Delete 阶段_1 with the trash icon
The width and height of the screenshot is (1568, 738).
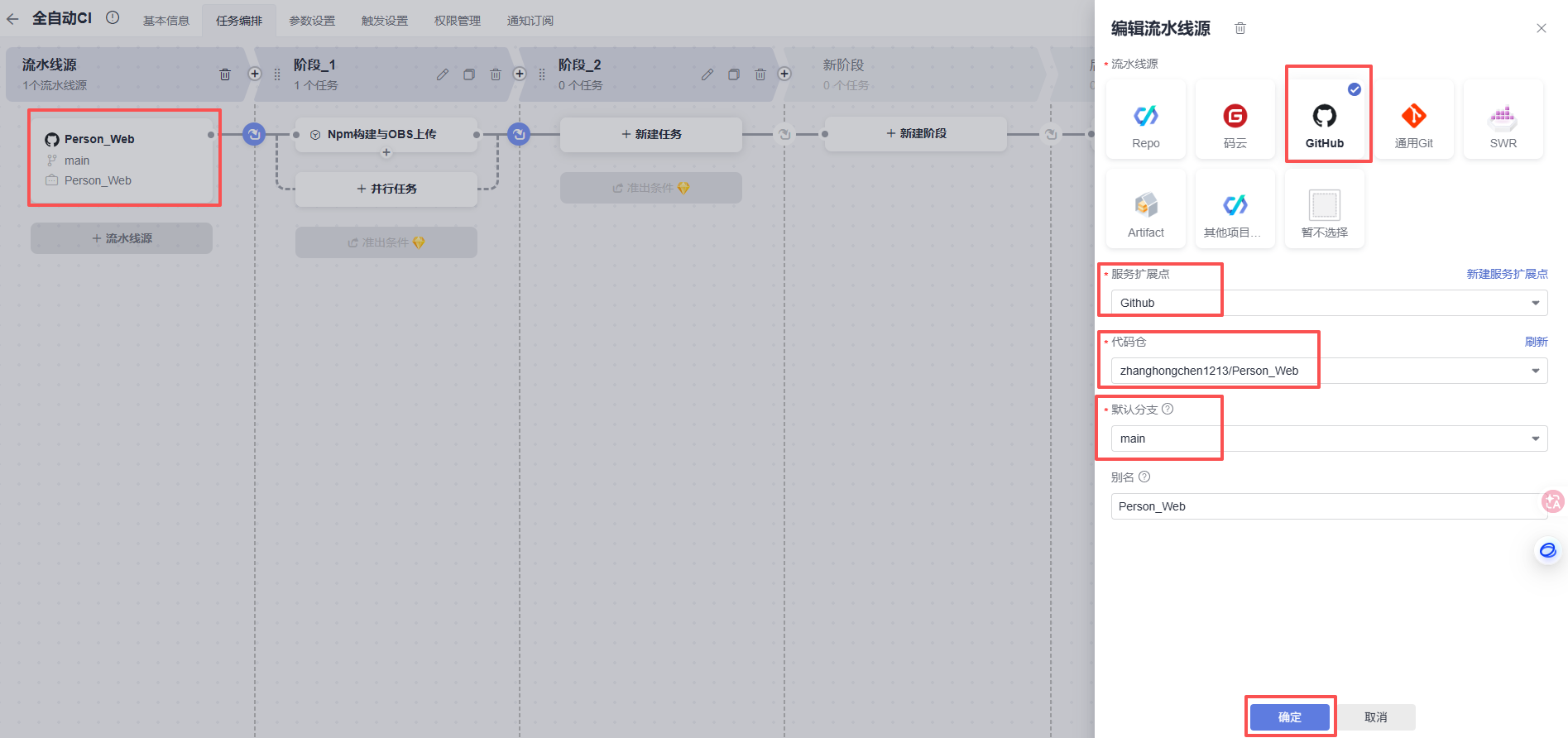[496, 74]
